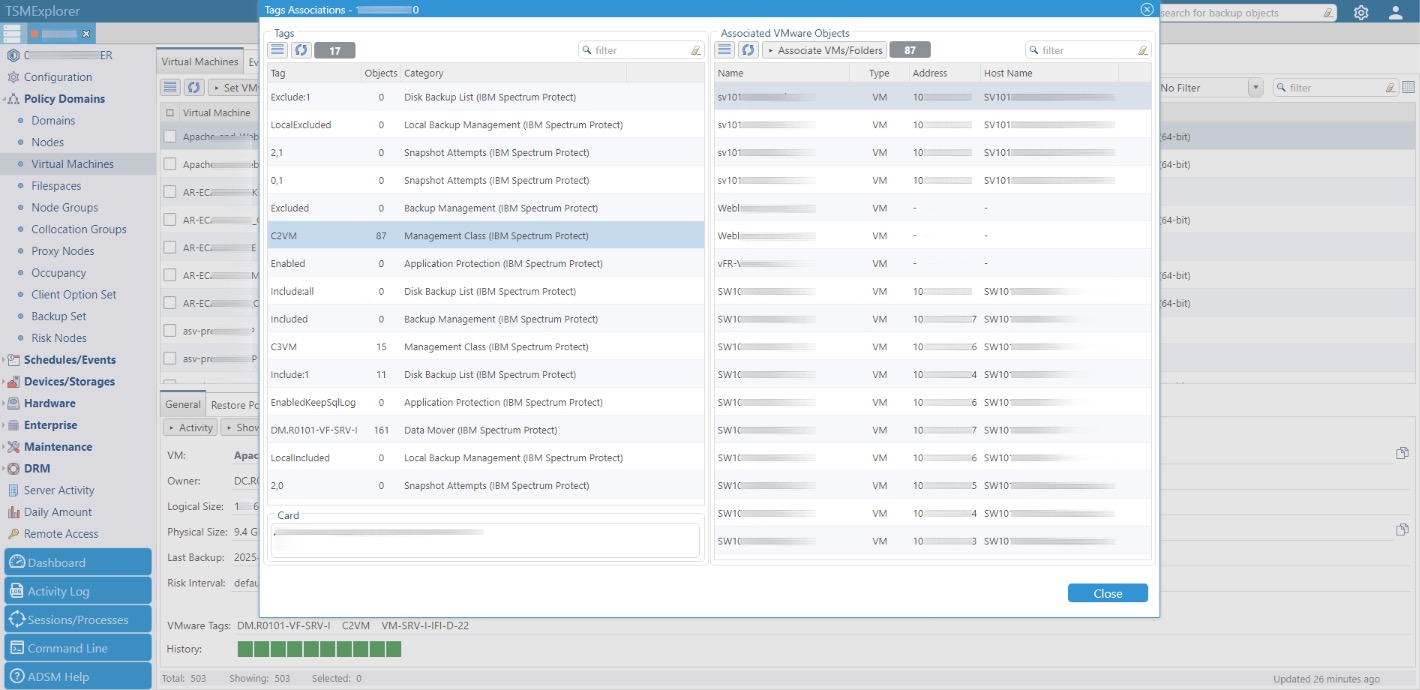
Task: Expand the DRM tree node
Action: click(4, 469)
